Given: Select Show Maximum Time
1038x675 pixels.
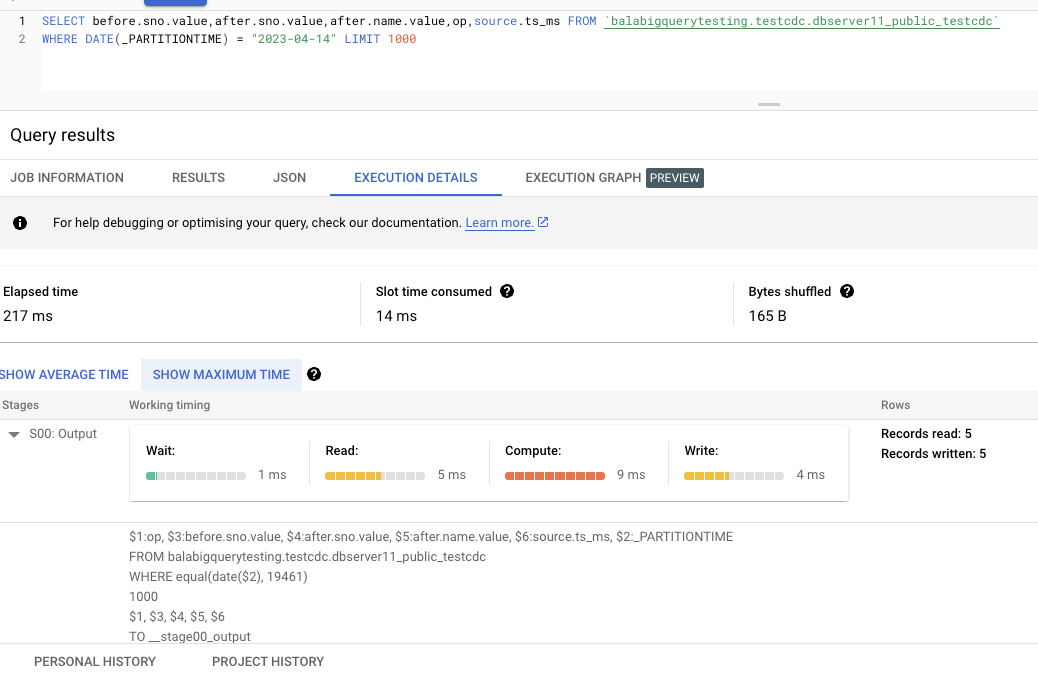Looking at the screenshot, I should (x=221, y=375).
